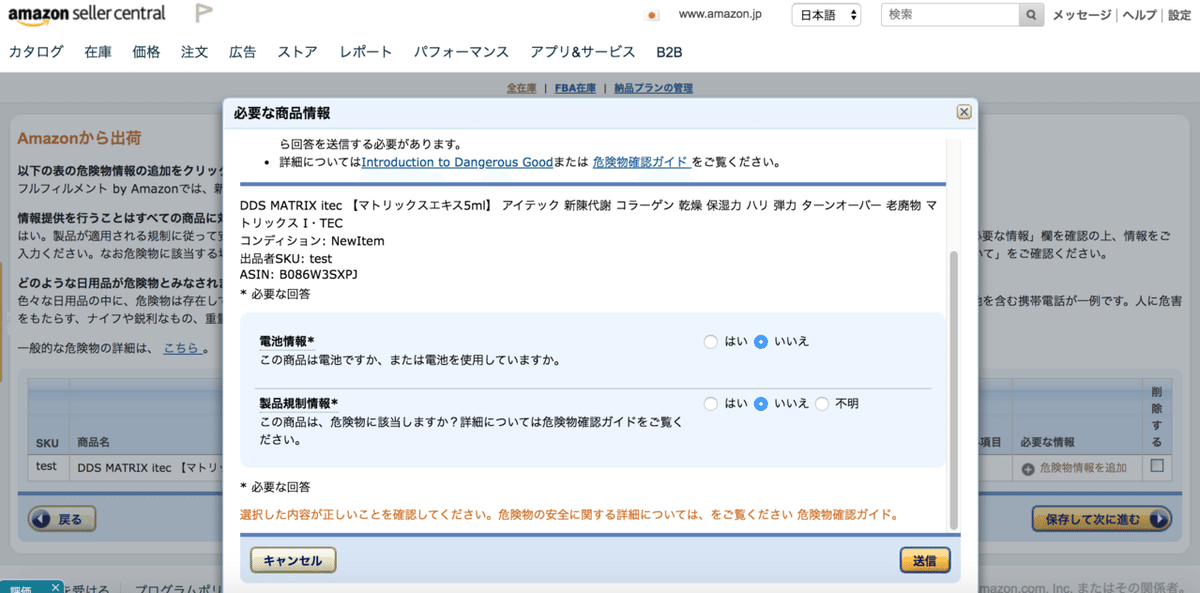The image size is (1200, 593).
Task: Open ヘルプ link in header
Action: [1139, 15]
